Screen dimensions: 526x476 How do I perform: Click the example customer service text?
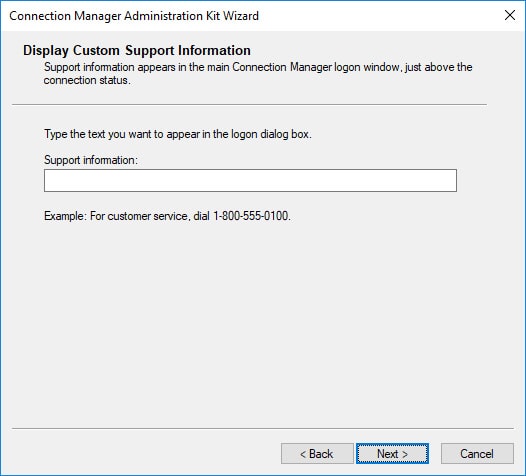click(x=167, y=216)
